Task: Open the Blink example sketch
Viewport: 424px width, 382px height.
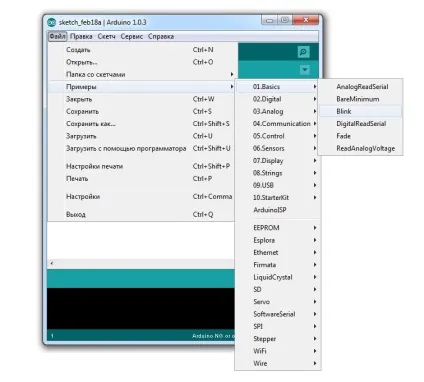Action: pyautogui.click(x=360, y=111)
